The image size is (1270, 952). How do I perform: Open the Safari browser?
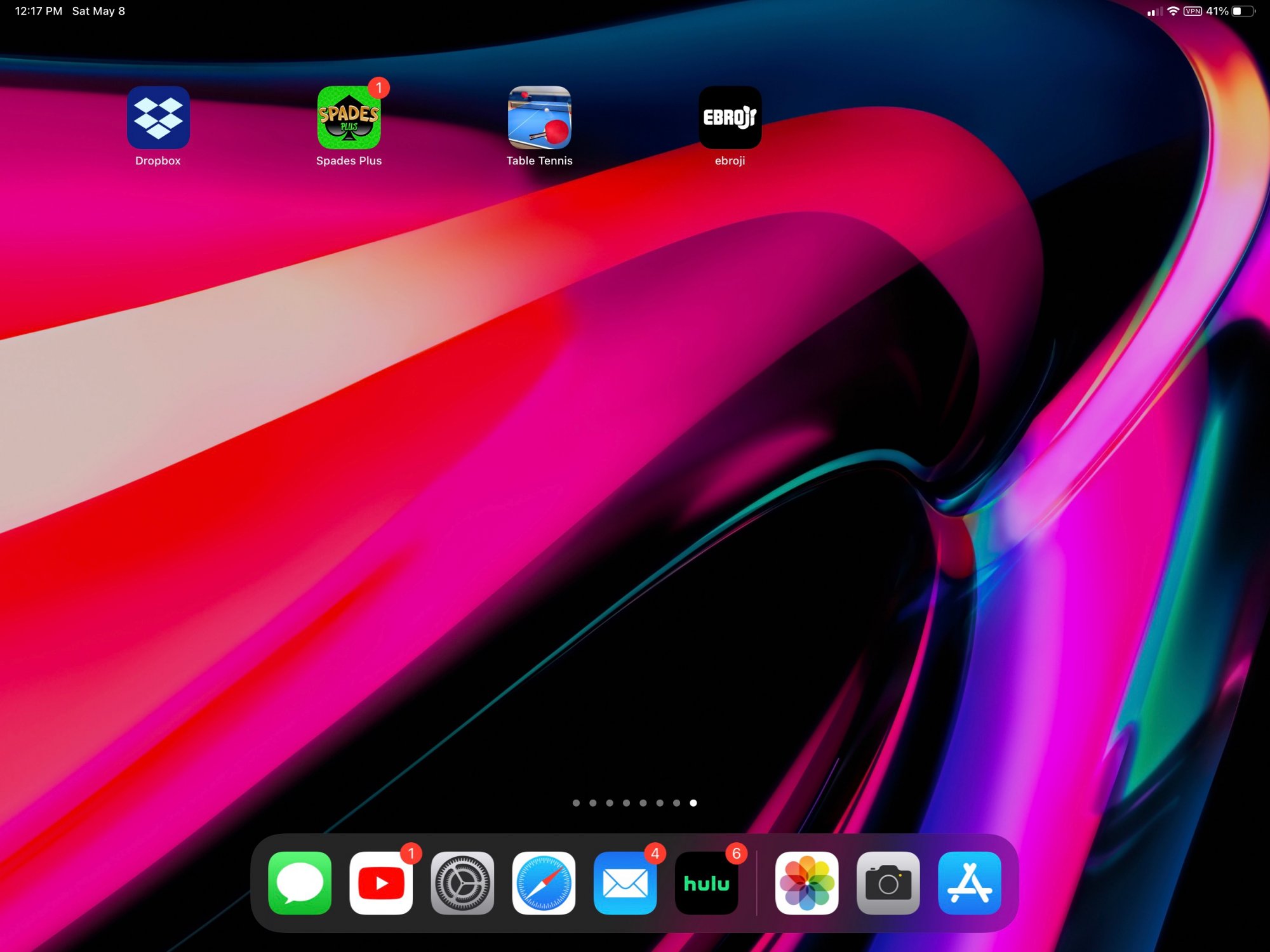tap(544, 883)
